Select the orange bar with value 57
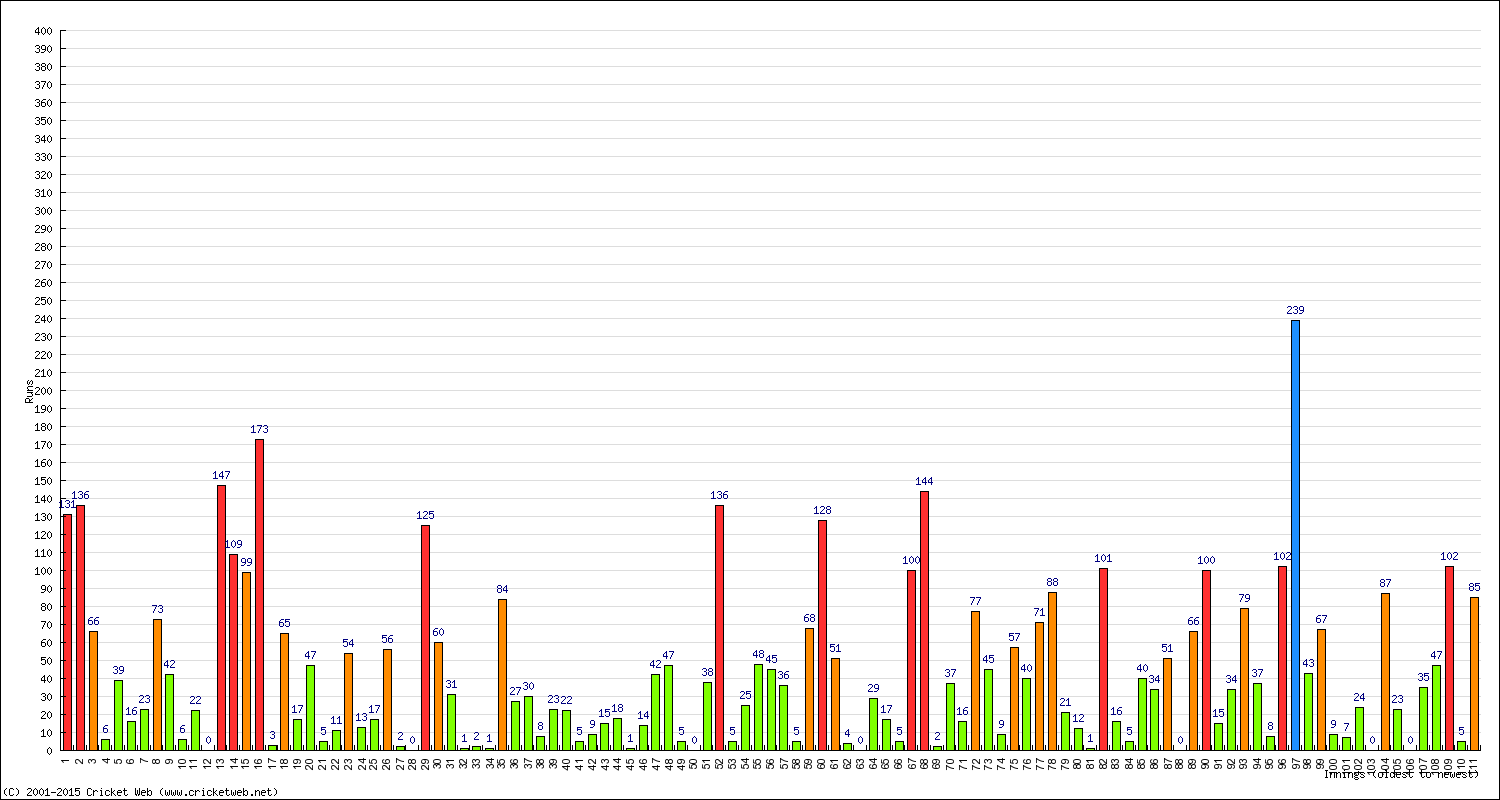The width and height of the screenshot is (1500, 800). click(x=1014, y=699)
